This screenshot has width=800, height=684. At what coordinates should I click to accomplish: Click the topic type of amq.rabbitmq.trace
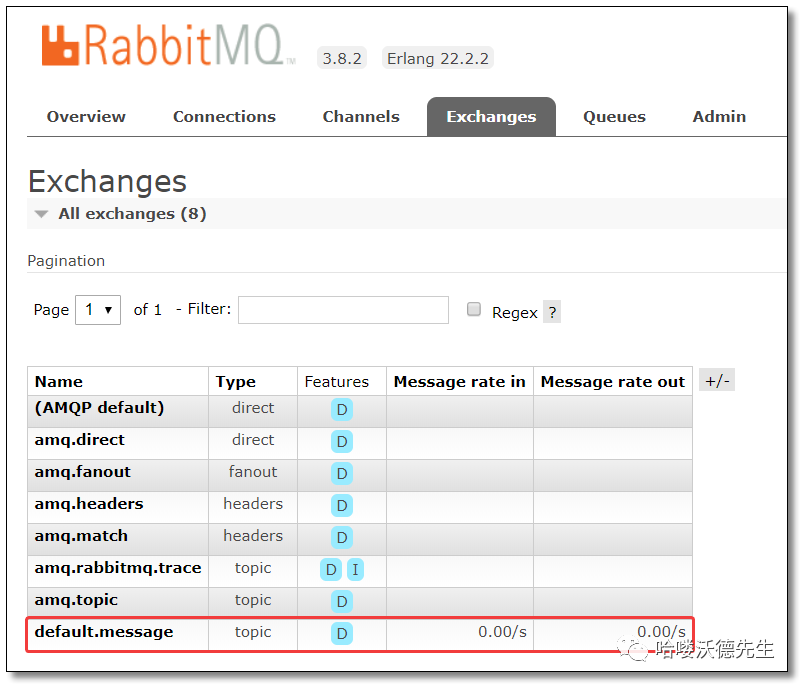pos(253,568)
